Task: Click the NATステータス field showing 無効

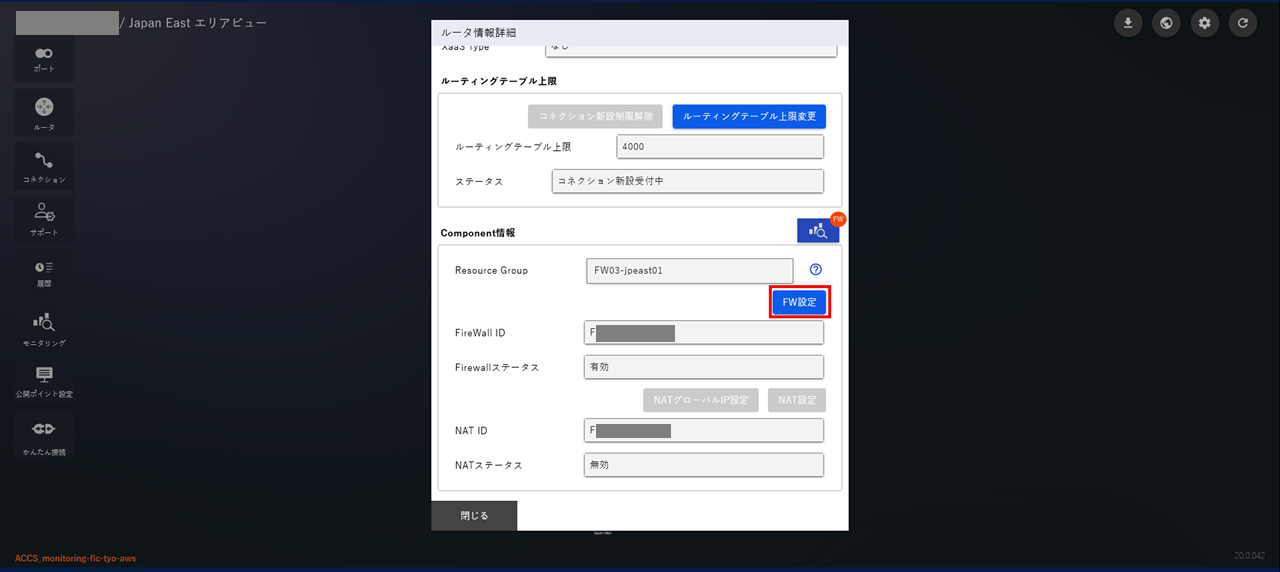Action: [704, 465]
